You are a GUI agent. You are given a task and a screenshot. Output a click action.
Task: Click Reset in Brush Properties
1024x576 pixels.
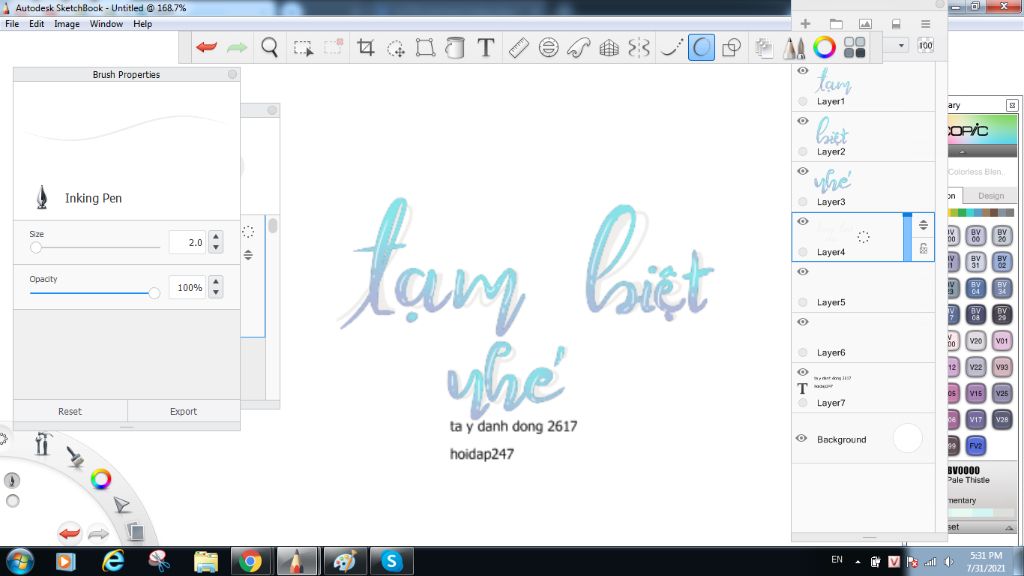click(70, 411)
